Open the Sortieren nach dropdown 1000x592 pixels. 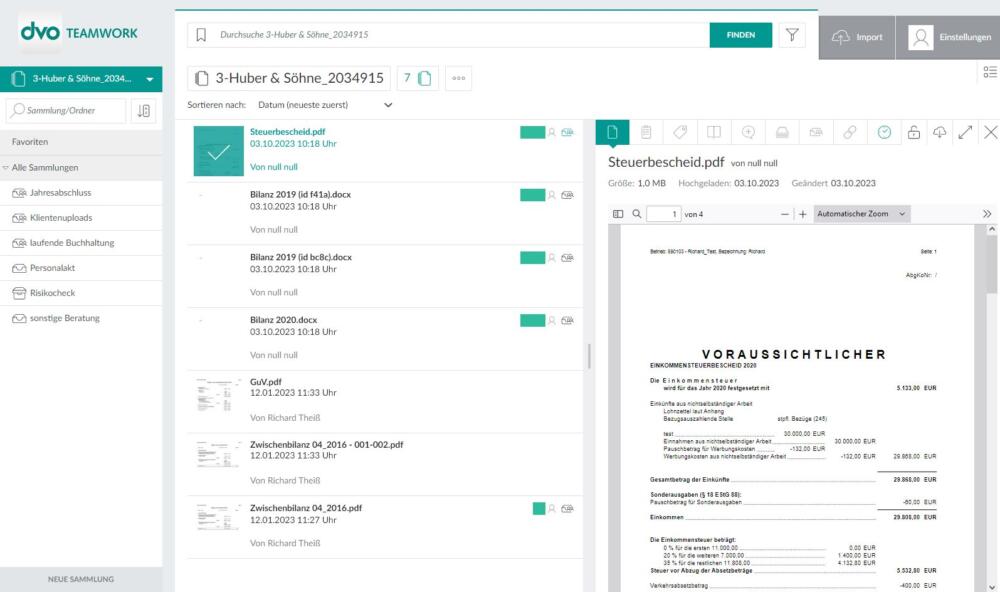click(x=325, y=105)
